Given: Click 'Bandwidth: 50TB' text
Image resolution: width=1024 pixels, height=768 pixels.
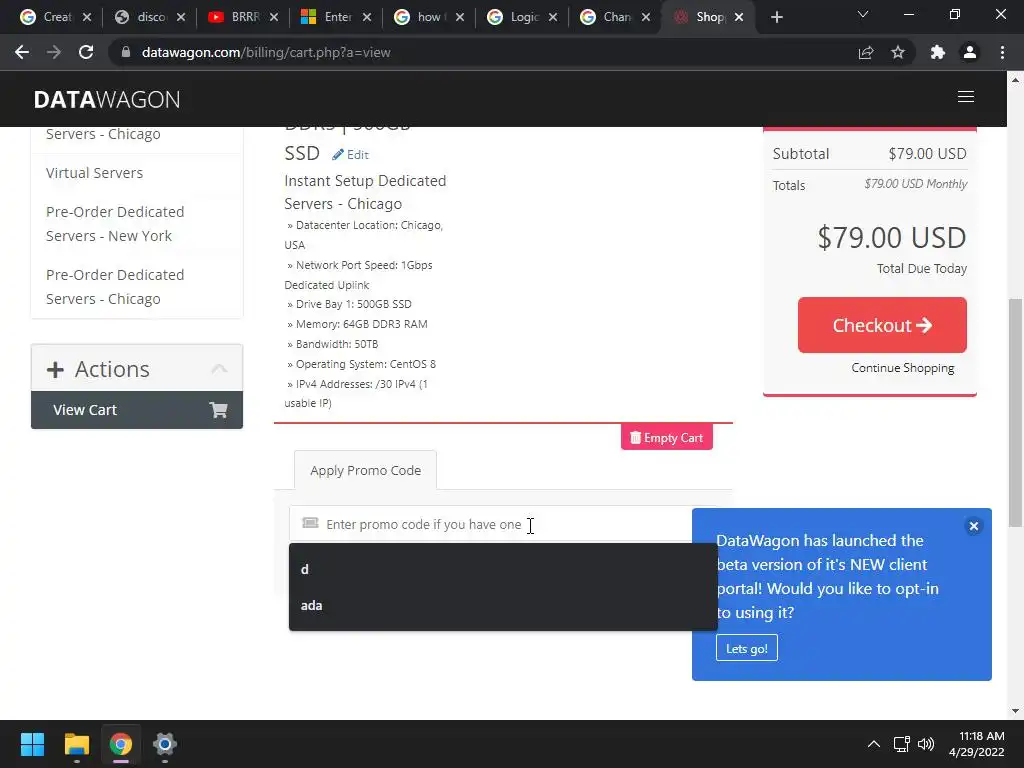Looking at the screenshot, I should [336, 344].
